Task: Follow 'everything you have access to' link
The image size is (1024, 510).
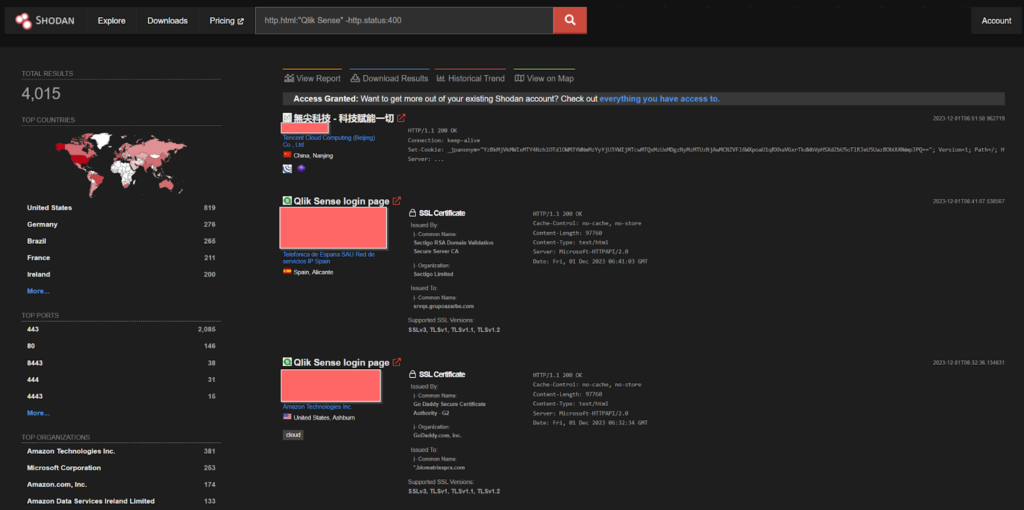Action: pyautogui.click(x=660, y=99)
